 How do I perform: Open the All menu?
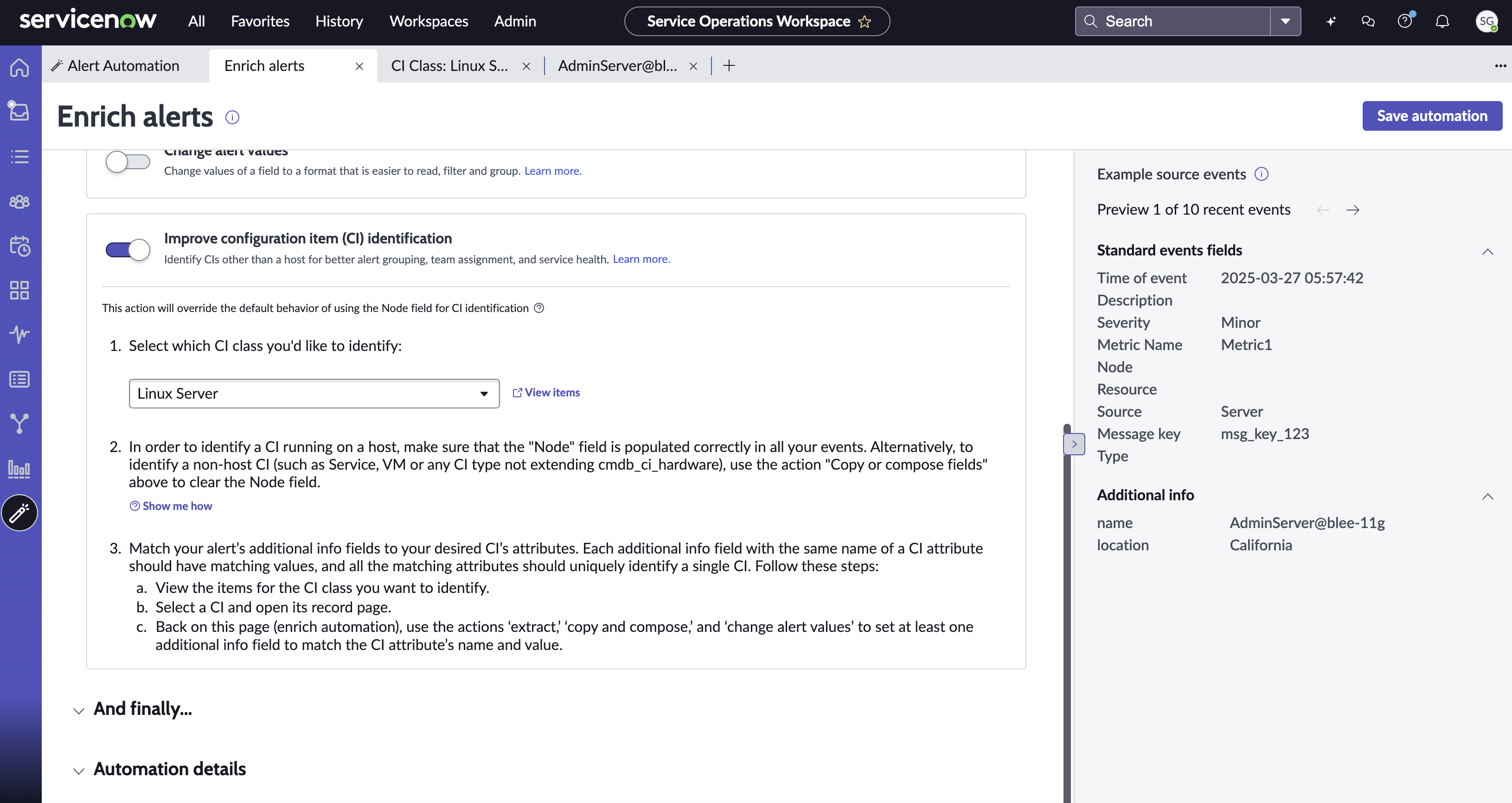pyautogui.click(x=197, y=22)
